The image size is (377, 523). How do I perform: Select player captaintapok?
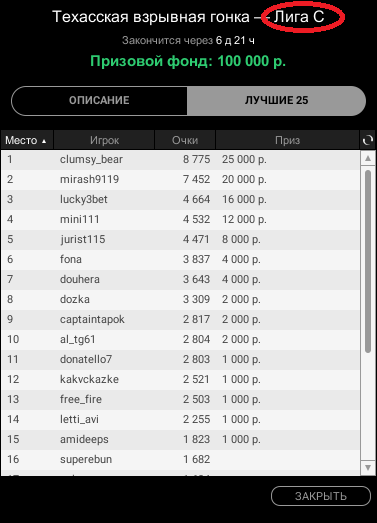180,320
